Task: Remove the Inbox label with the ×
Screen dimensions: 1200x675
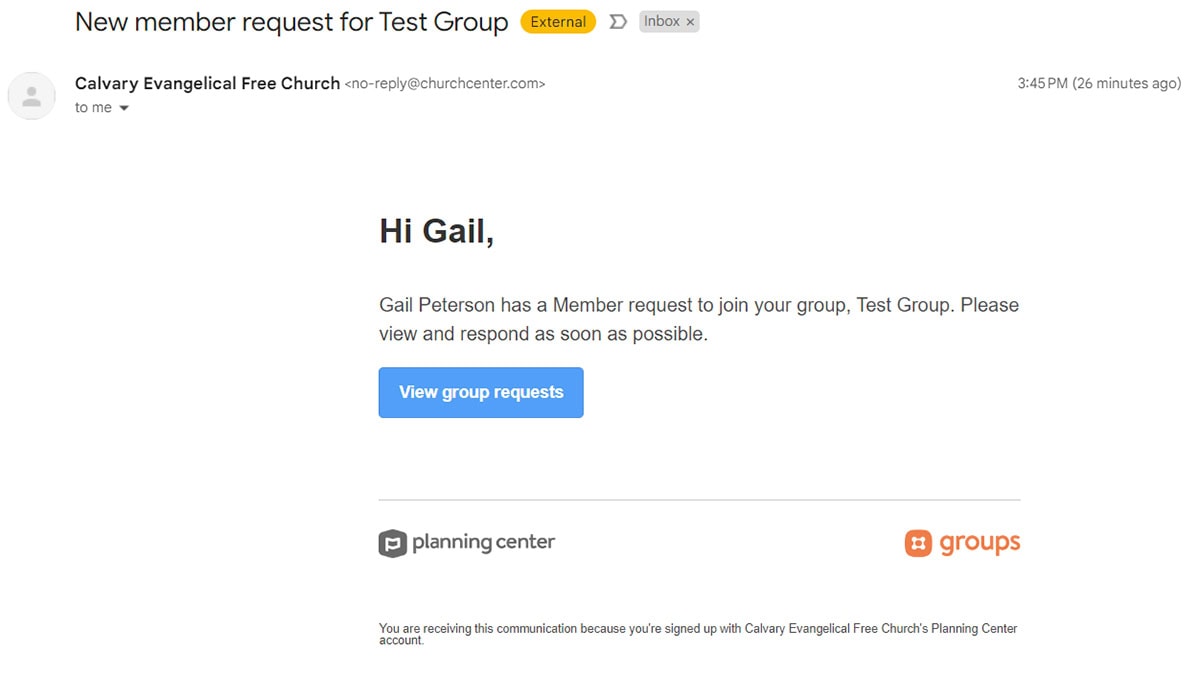Action: [x=690, y=22]
